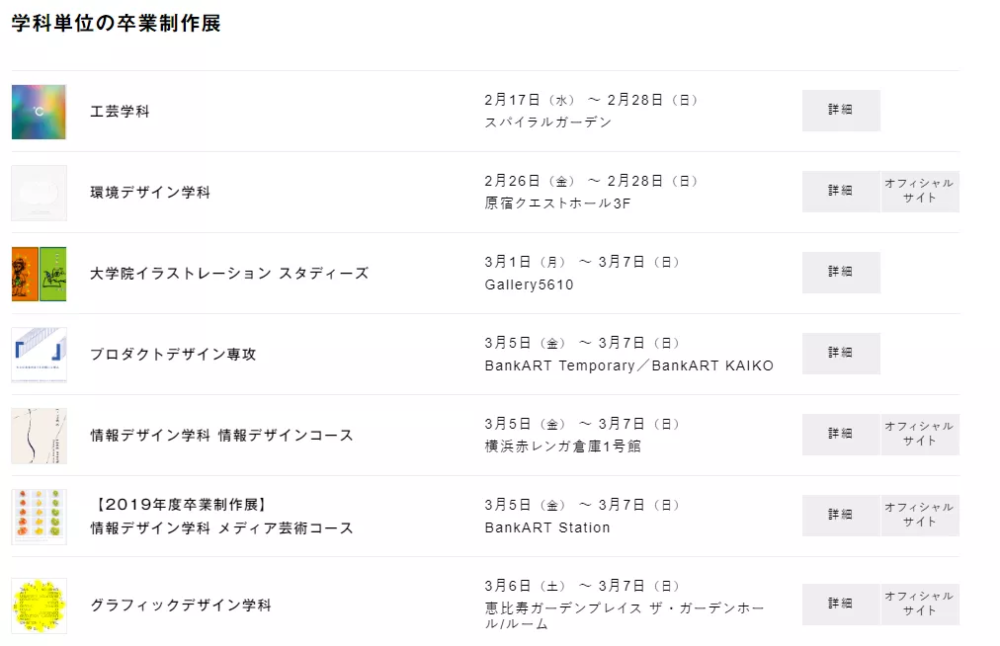The width and height of the screenshot is (1000, 646).
Task: Click 詳細 button for 環境デザイン学科
Action: click(840, 192)
